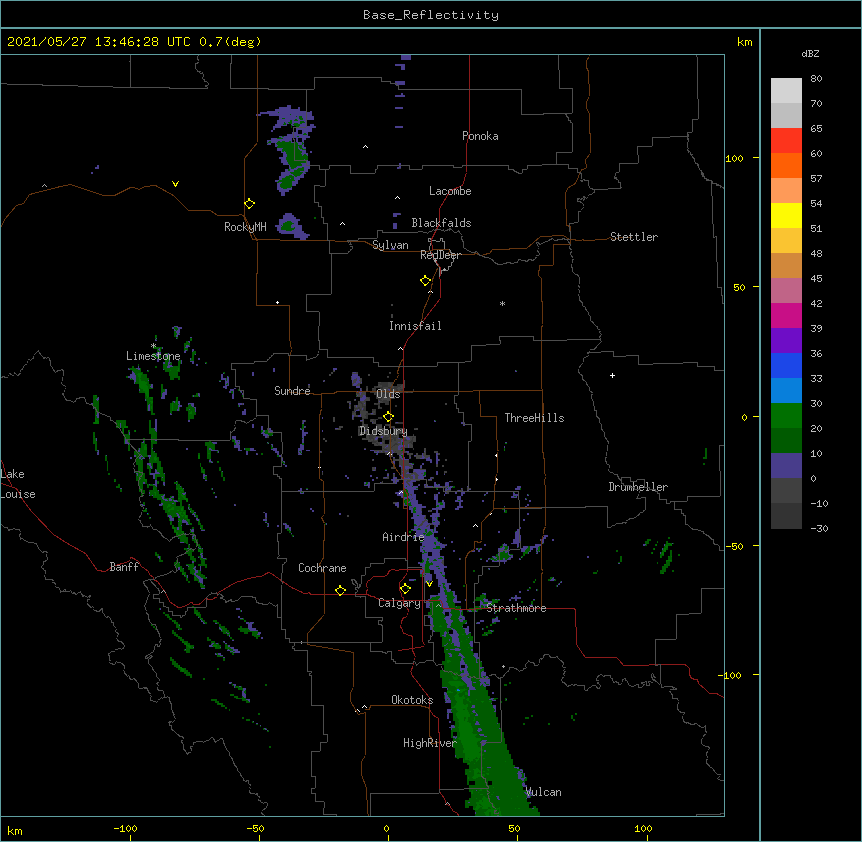The height and width of the screenshot is (842, 862).
Task: Select the Lacombe city label
Action: click(450, 191)
